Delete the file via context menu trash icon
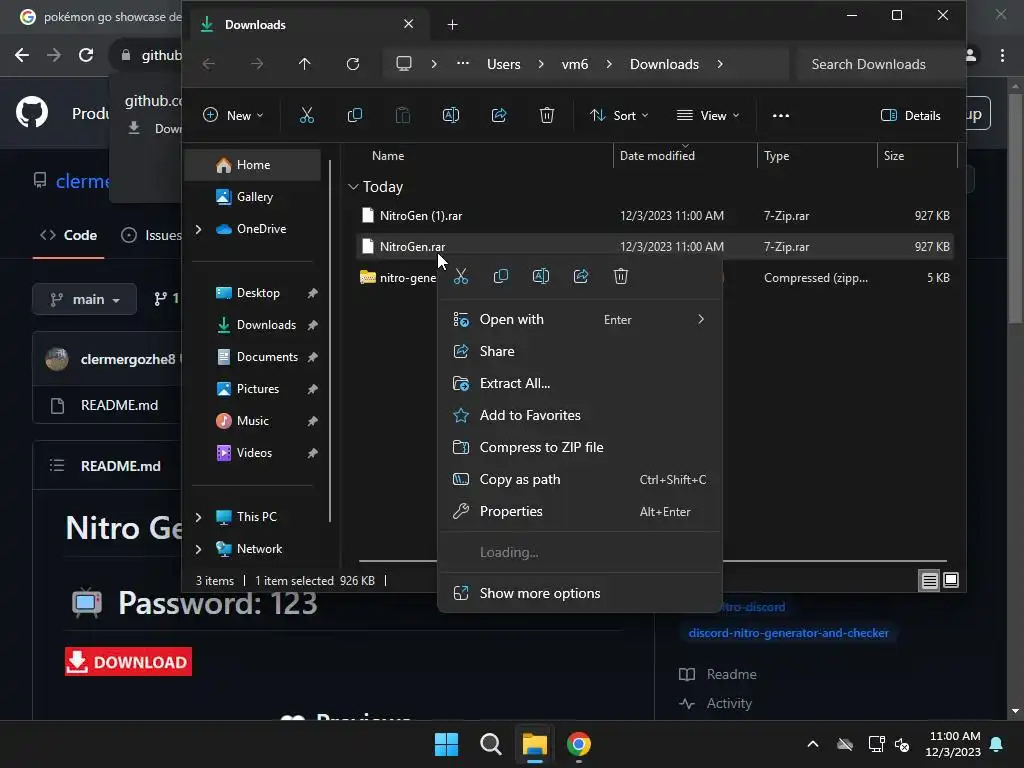 pos(620,276)
